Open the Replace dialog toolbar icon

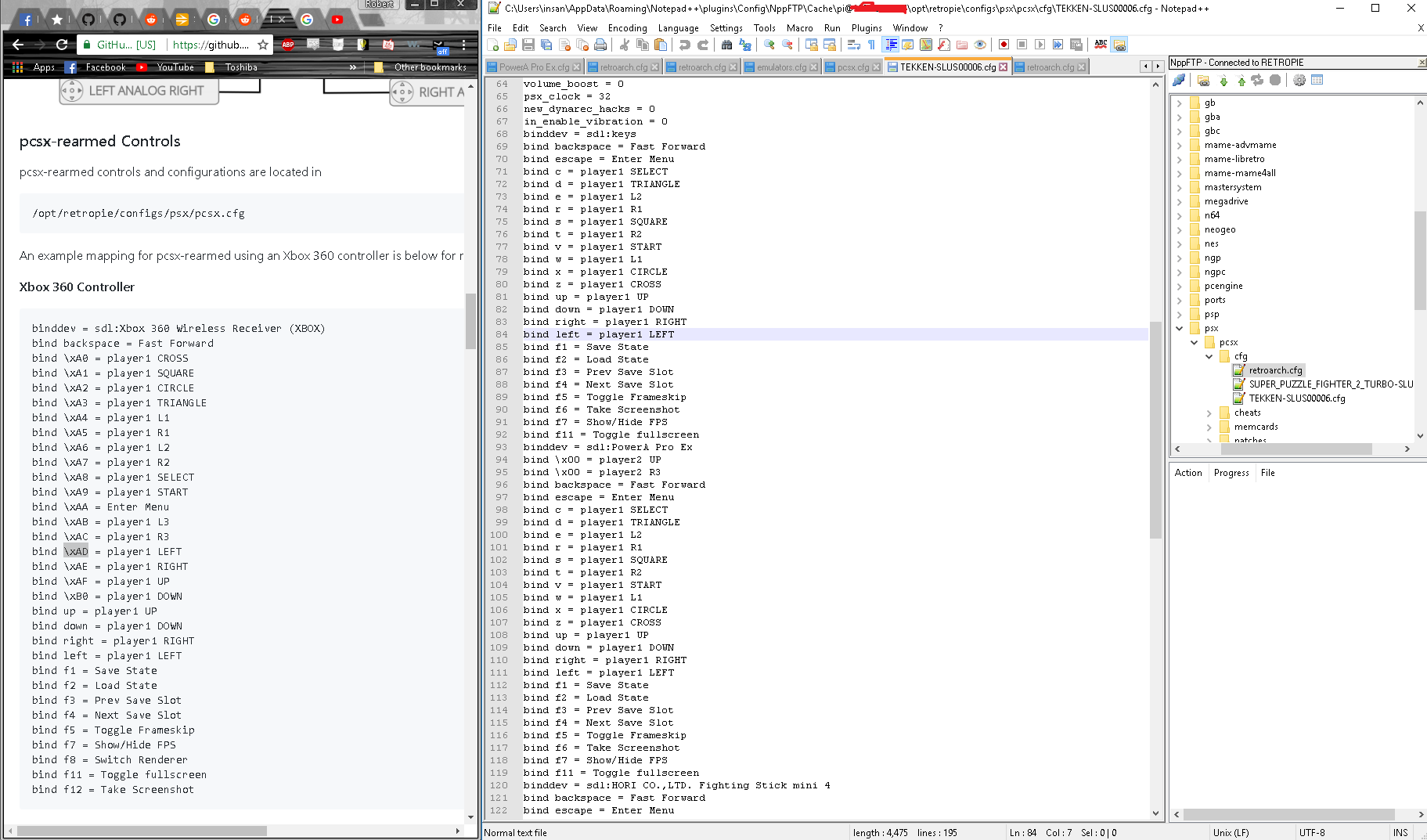[x=745, y=45]
